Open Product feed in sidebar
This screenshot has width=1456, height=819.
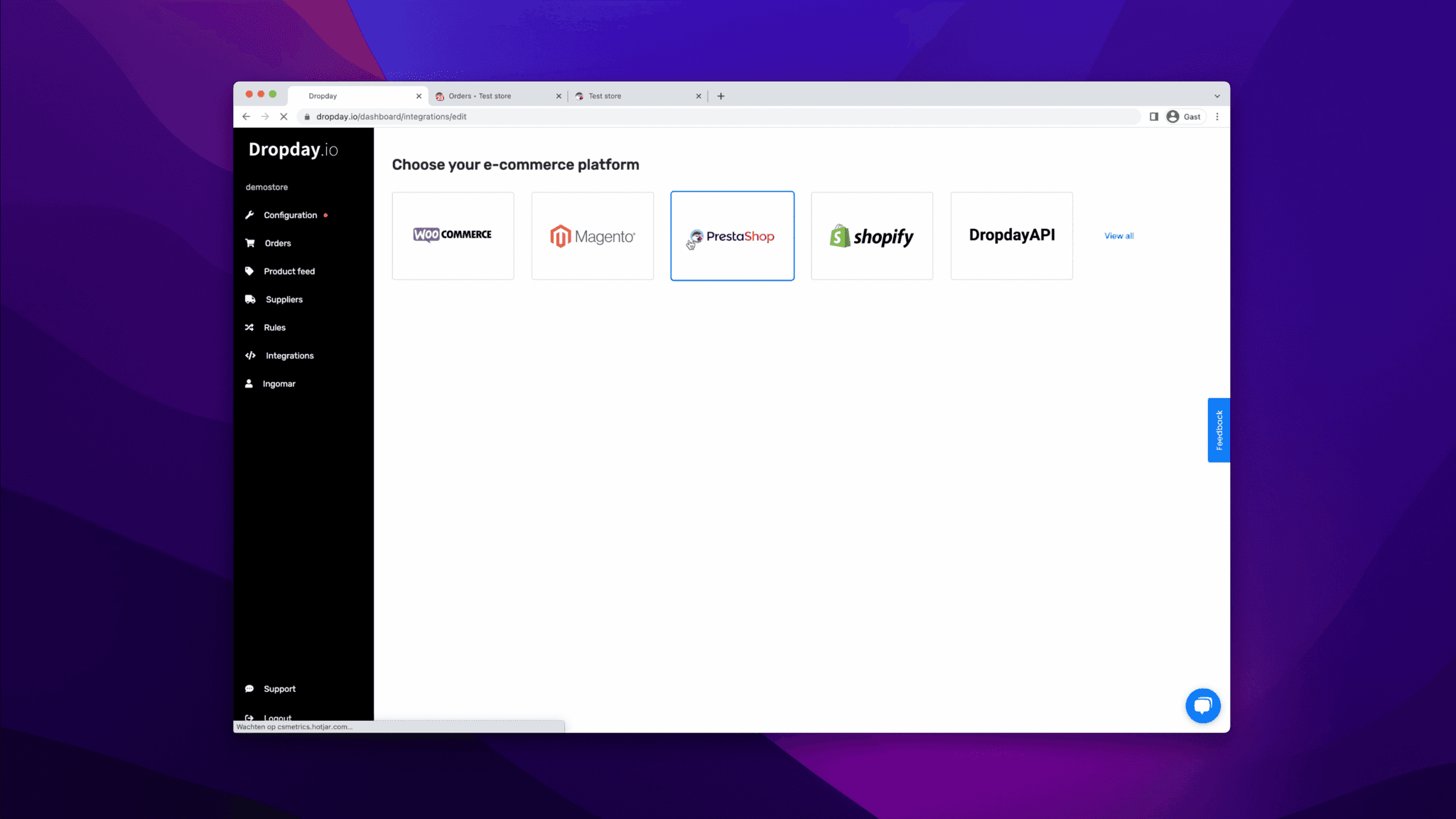pyautogui.click(x=289, y=272)
